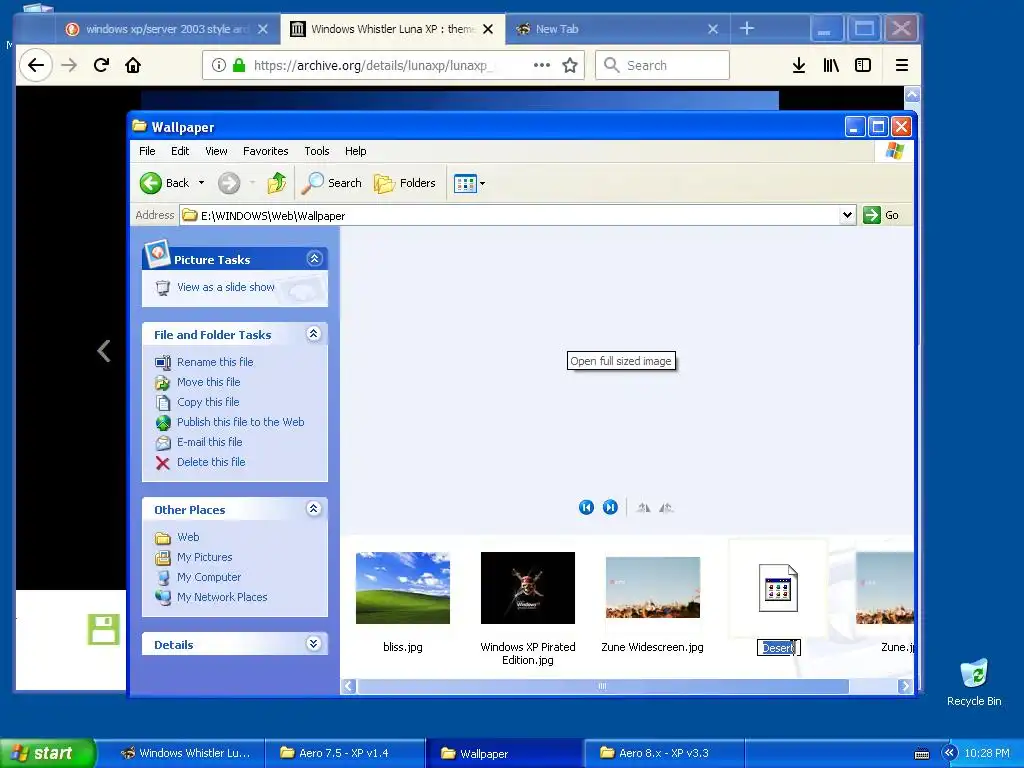Viewport: 1024px width, 768px height.
Task: Expand the Details panel
Action: pyautogui.click(x=313, y=644)
